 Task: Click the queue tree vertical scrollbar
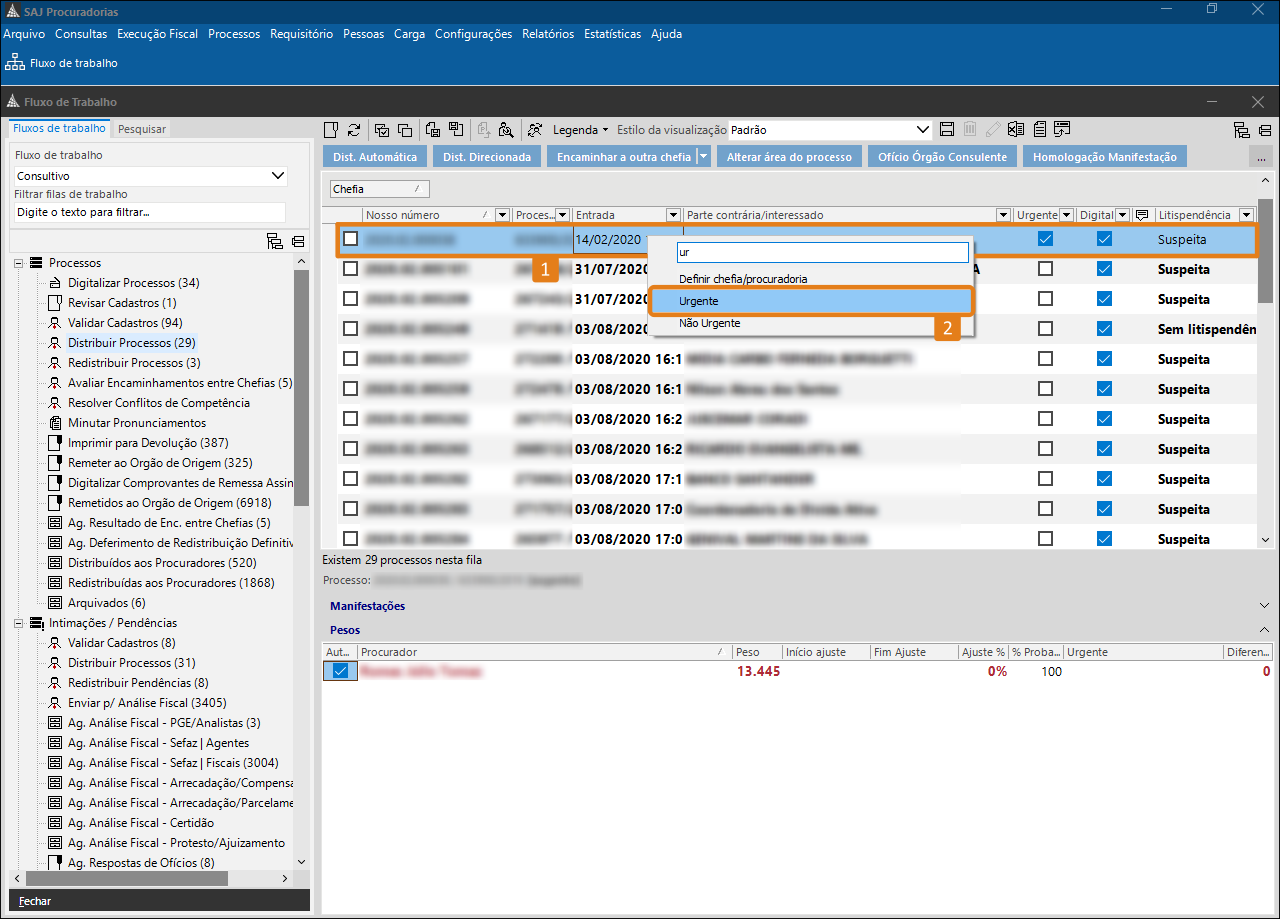coord(302,388)
